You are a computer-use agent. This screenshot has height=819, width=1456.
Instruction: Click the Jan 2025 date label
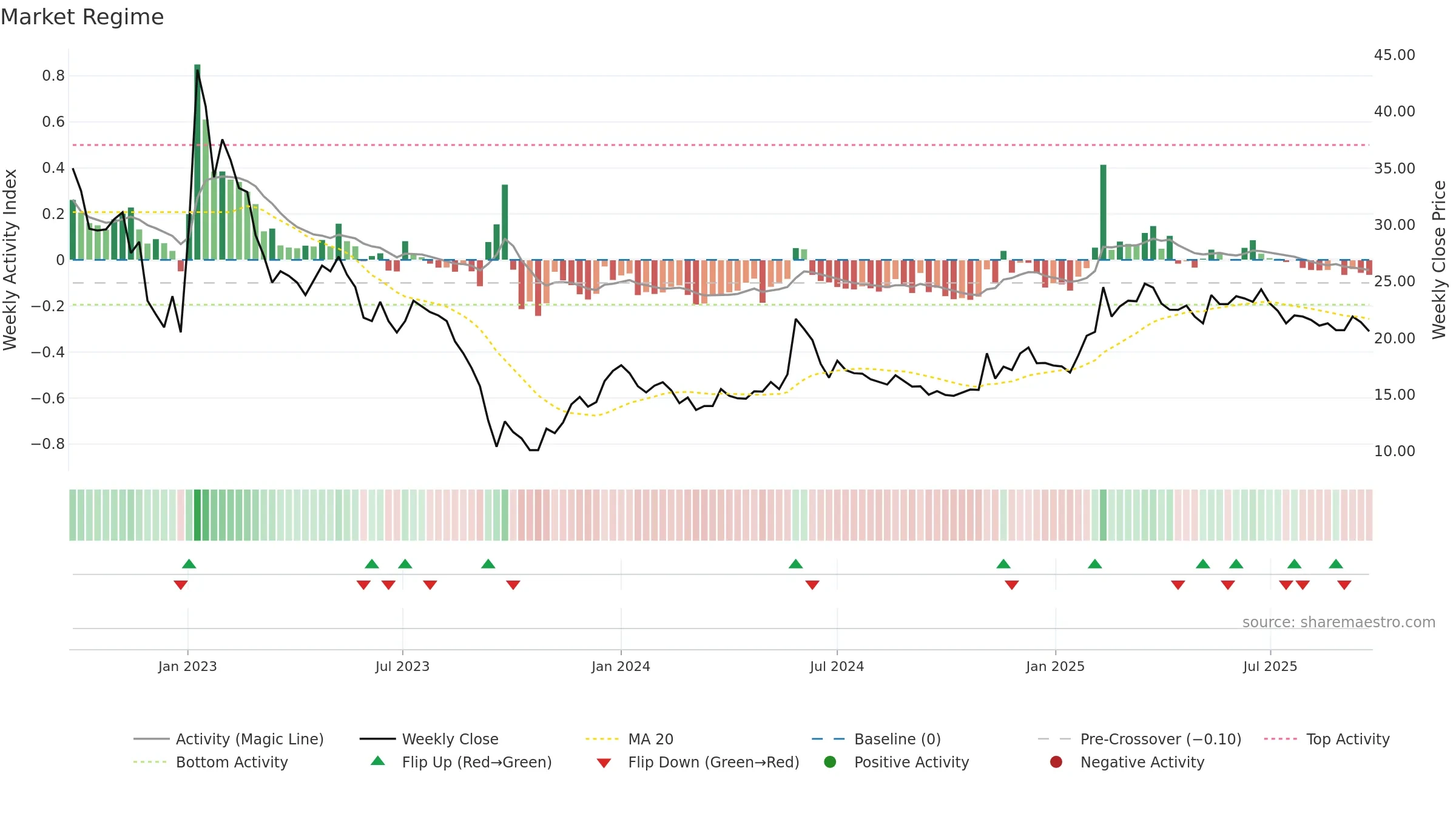tap(1055, 666)
